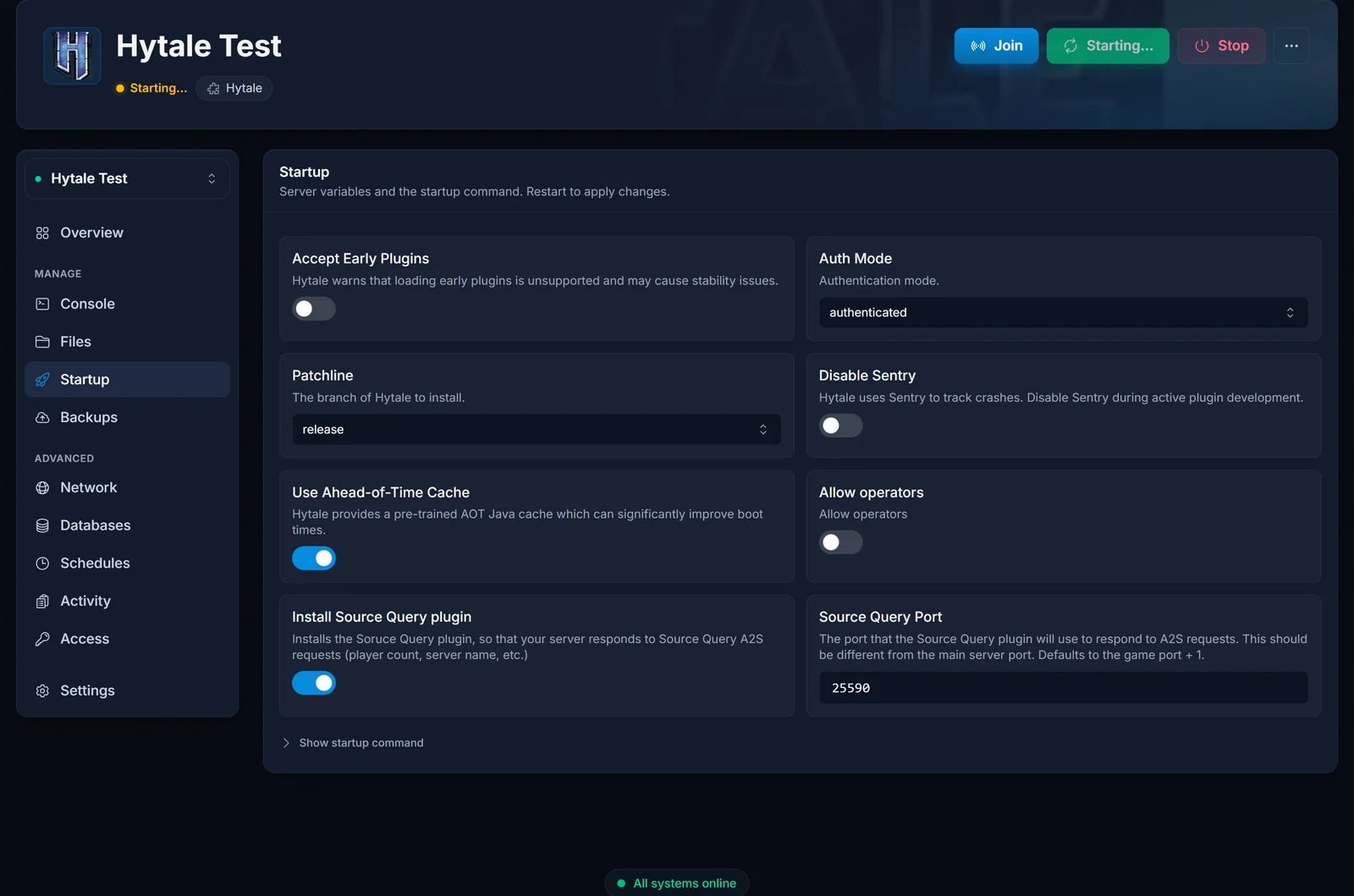
Task: Open the Console page
Action: 127,304
